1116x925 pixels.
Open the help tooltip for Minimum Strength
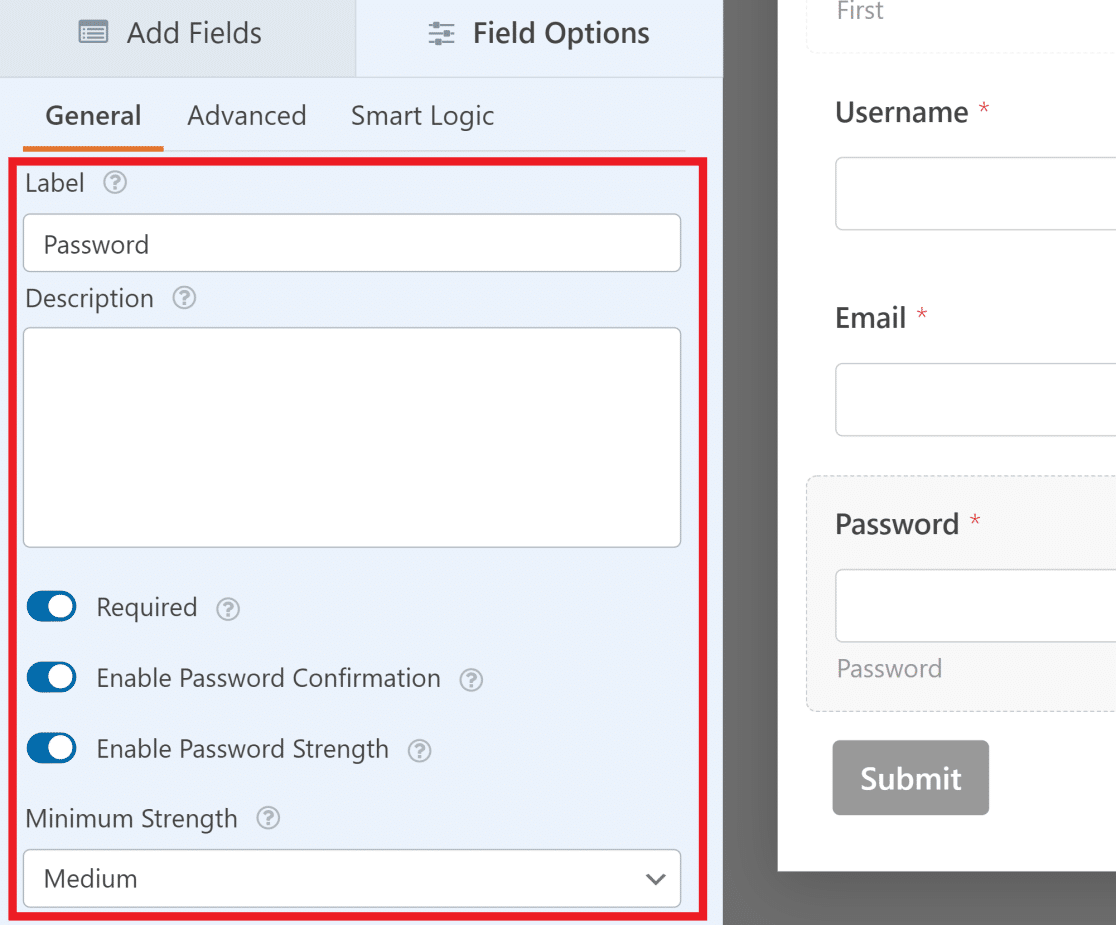point(267,819)
